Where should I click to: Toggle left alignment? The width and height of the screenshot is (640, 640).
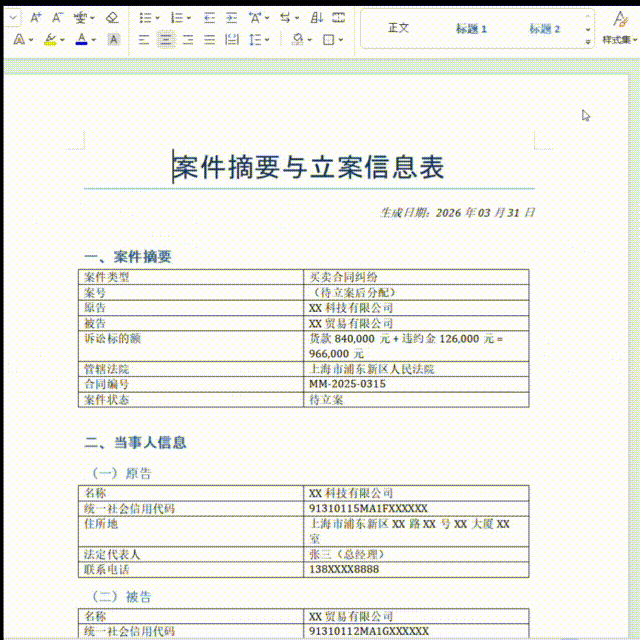pos(143,40)
